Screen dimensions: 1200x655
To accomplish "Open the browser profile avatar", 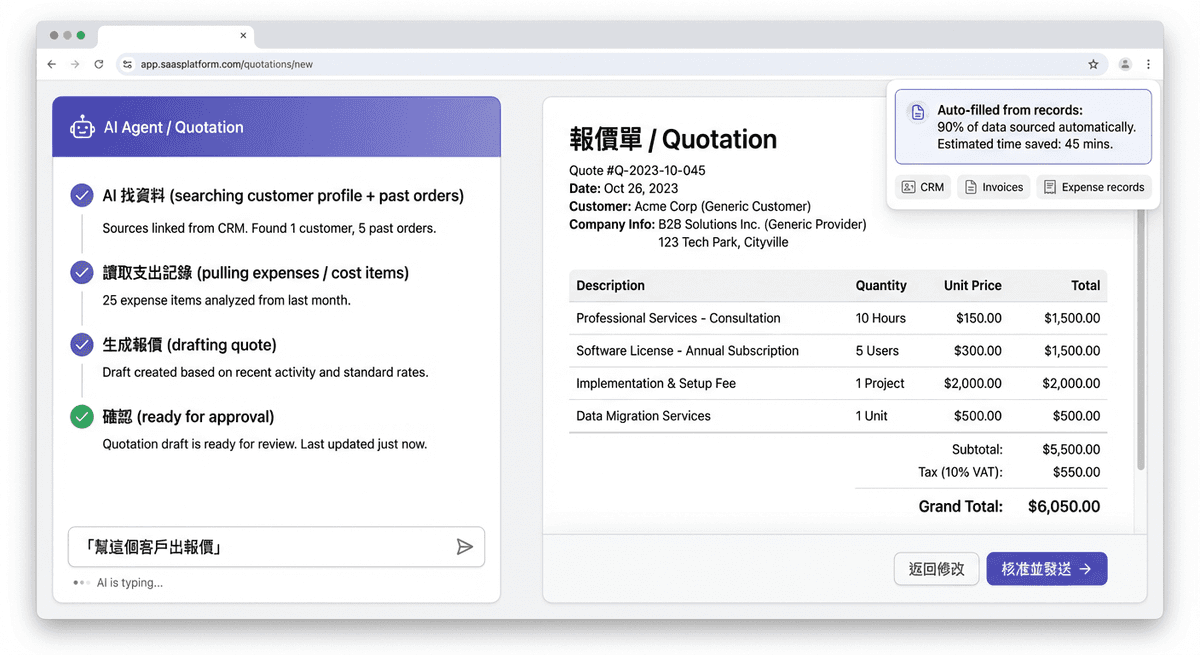I will (x=1125, y=64).
